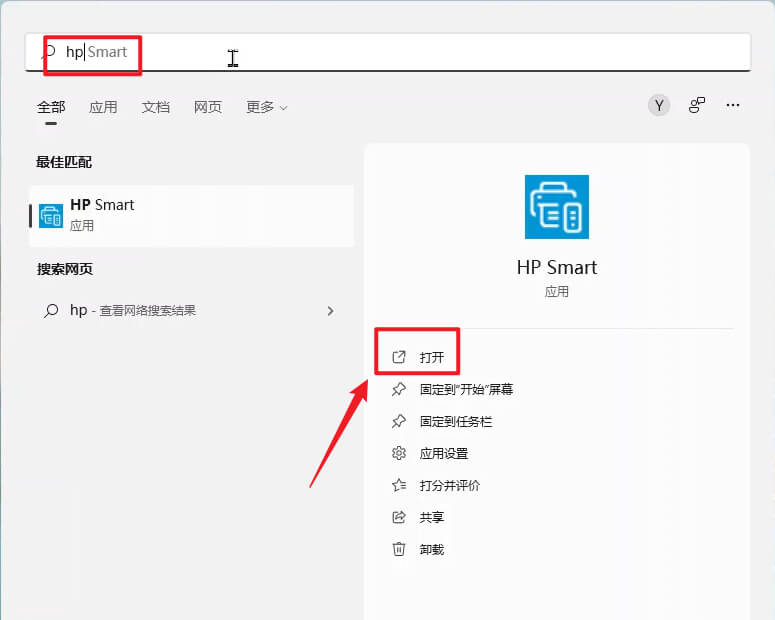
Task: Click magnifier icon beside hp web search
Action: point(51,311)
